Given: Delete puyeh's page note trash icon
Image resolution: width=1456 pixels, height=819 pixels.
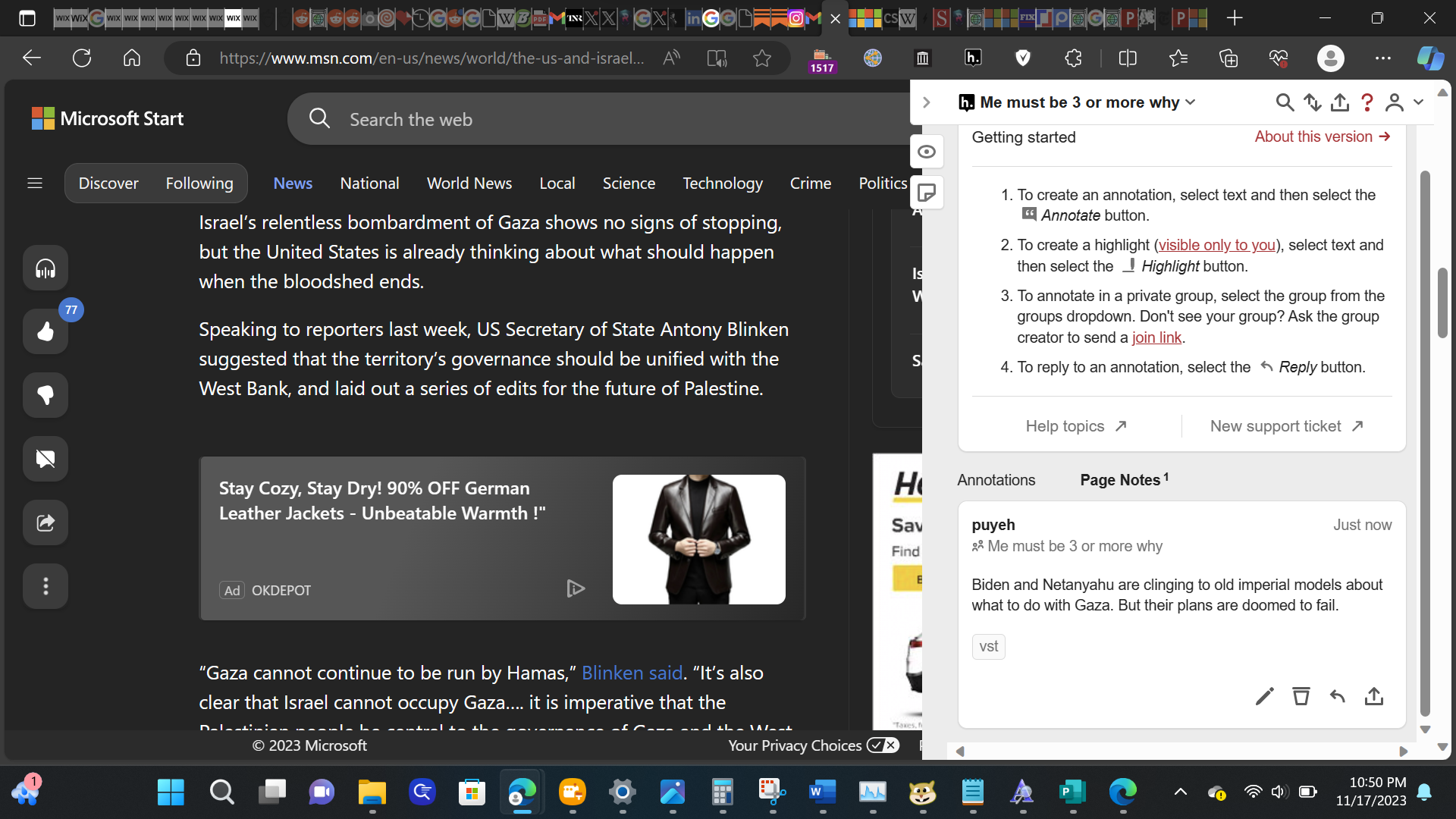Looking at the screenshot, I should pos(1301,696).
